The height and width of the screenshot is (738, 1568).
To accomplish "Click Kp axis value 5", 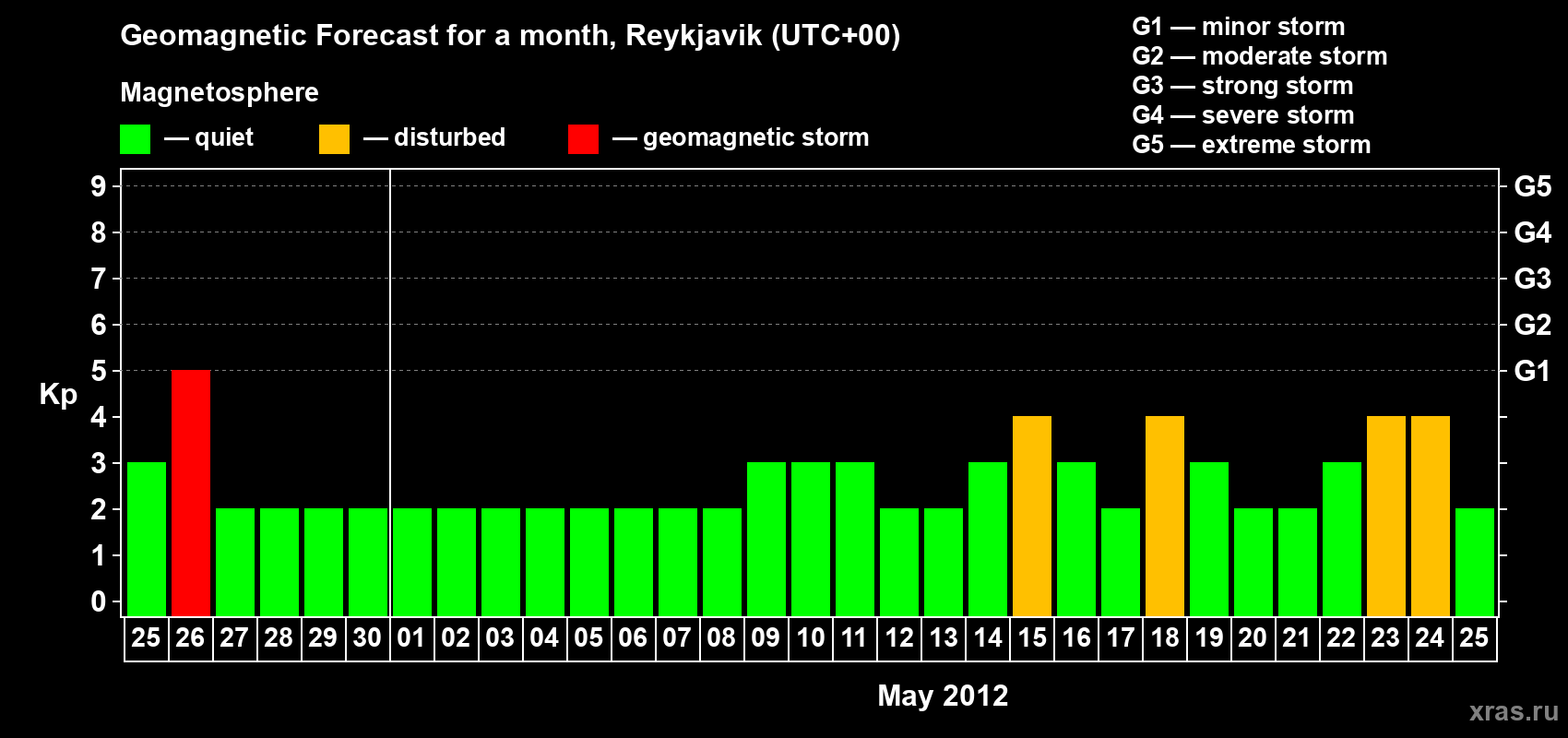I will click(x=99, y=371).
